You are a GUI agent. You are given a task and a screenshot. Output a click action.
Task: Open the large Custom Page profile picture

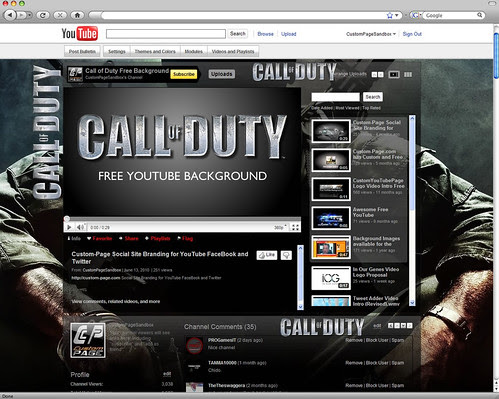(88, 340)
